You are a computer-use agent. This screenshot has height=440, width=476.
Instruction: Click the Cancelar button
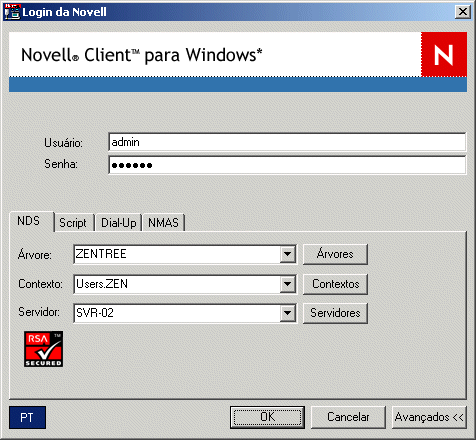348,417
